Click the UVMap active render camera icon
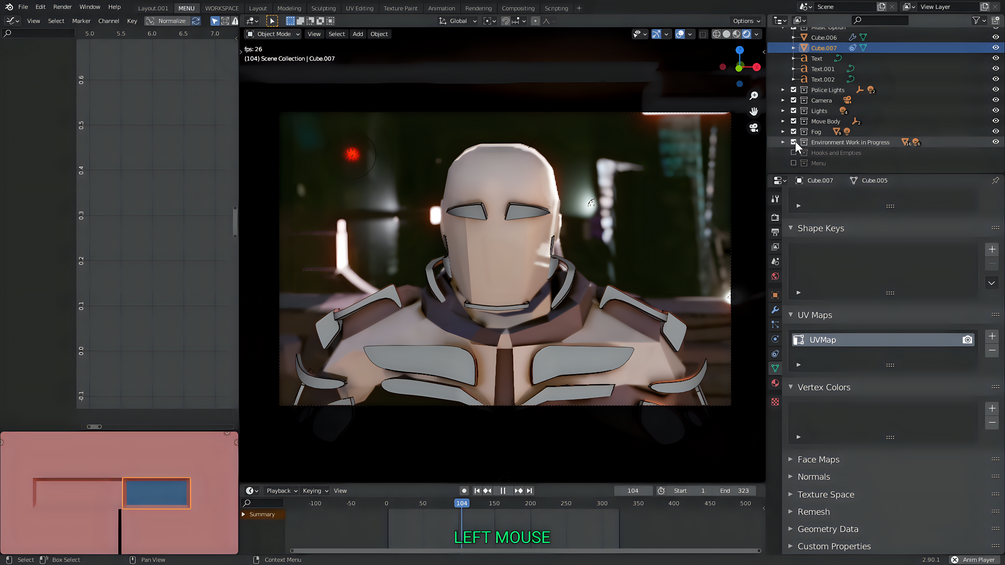Screen dimensions: 1005x565 [x=967, y=340]
